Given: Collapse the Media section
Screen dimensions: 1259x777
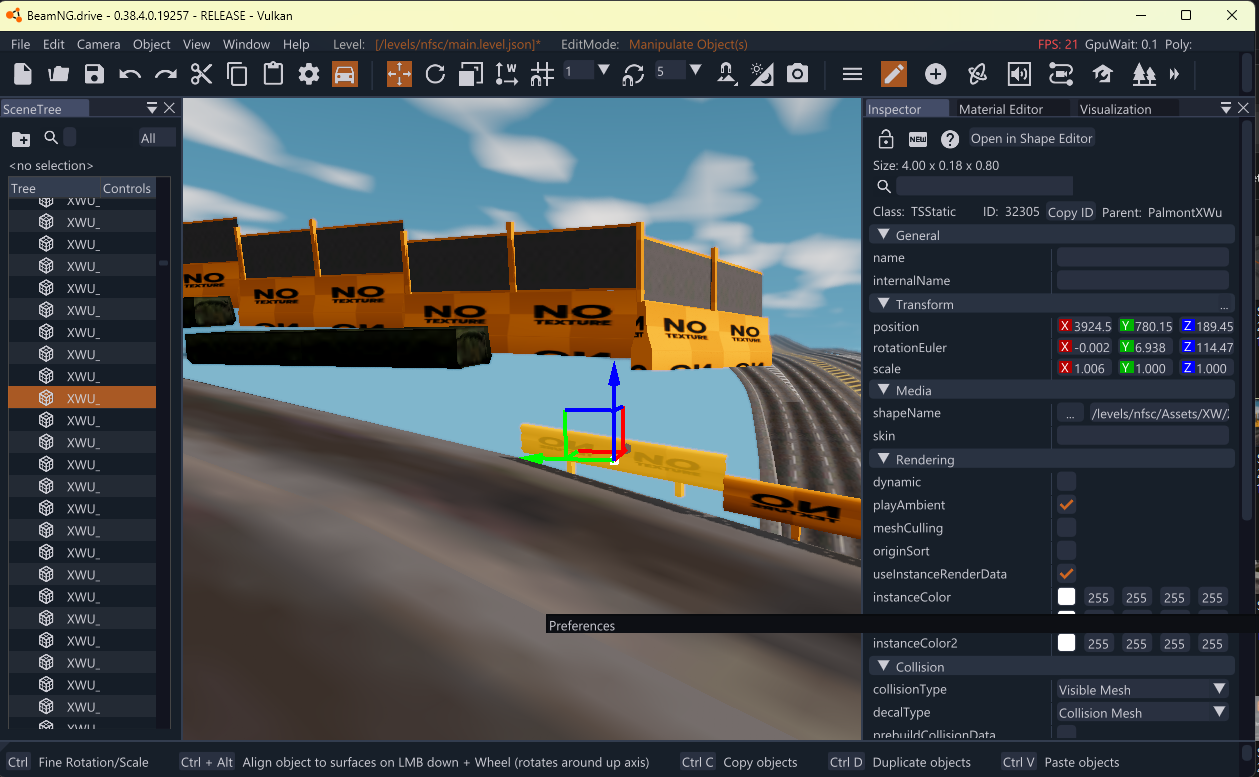Looking at the screenshot, I should click(x=884, y=390).
